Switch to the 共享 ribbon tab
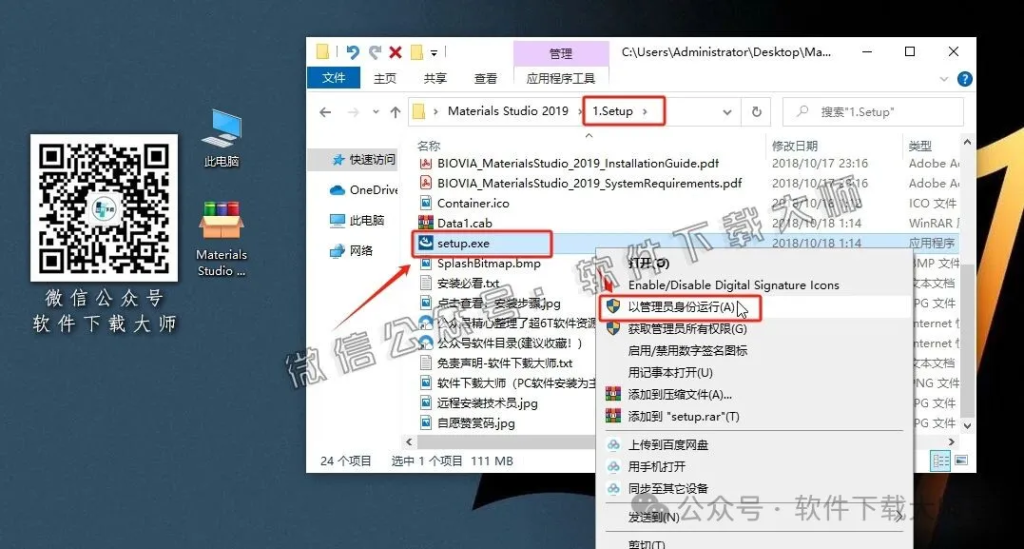 [435, 78]
